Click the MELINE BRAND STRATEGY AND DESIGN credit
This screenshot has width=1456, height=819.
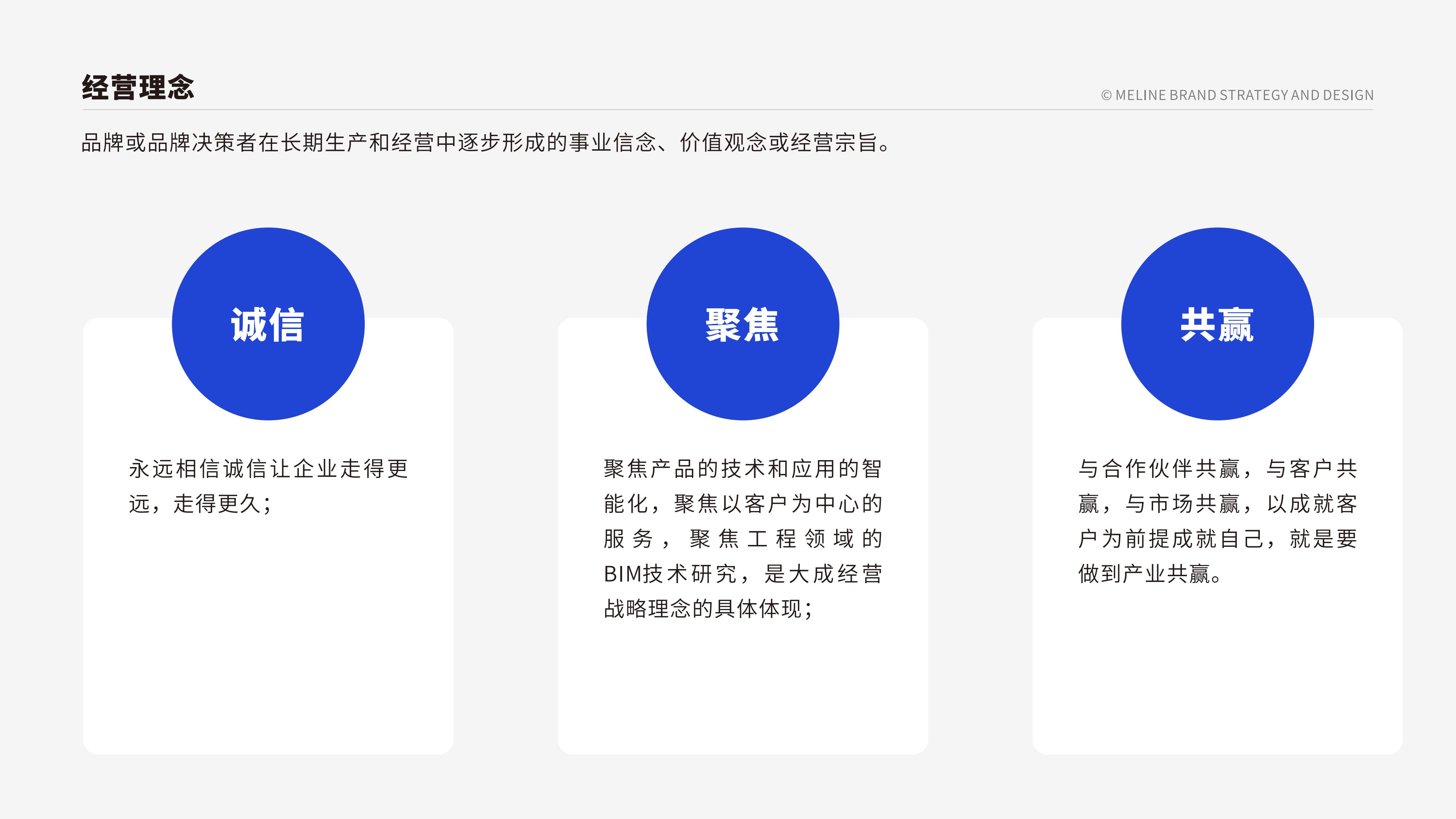pyautogui.click(x=1237, y=95)
